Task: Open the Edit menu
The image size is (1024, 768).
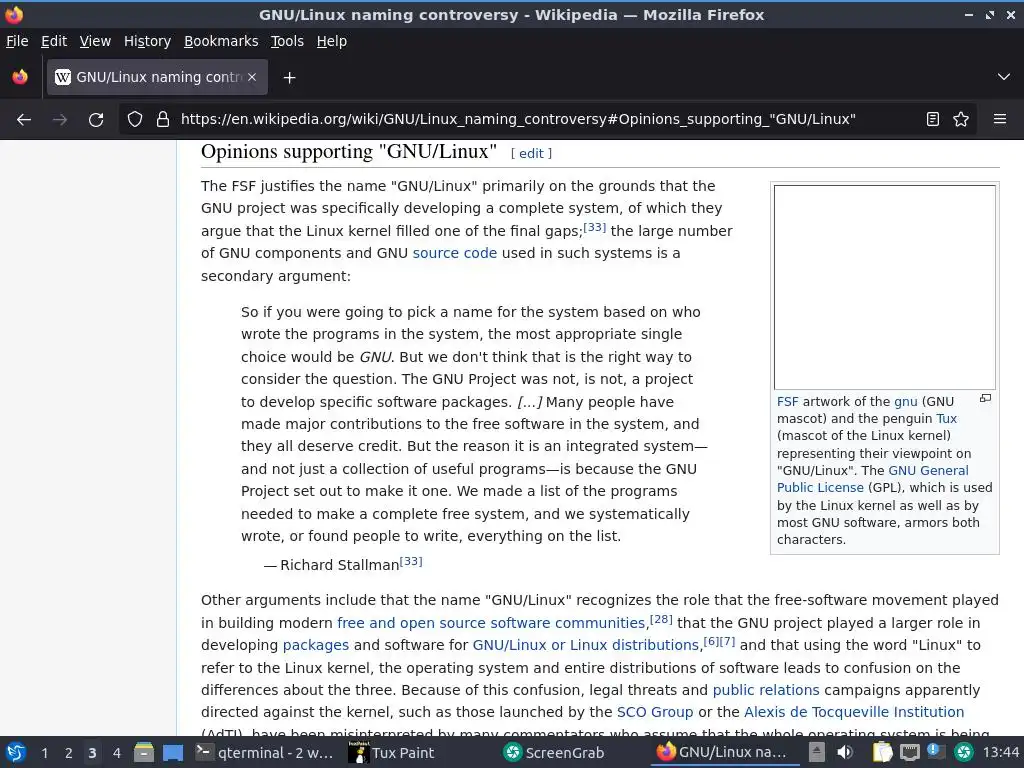Action: 54,41
